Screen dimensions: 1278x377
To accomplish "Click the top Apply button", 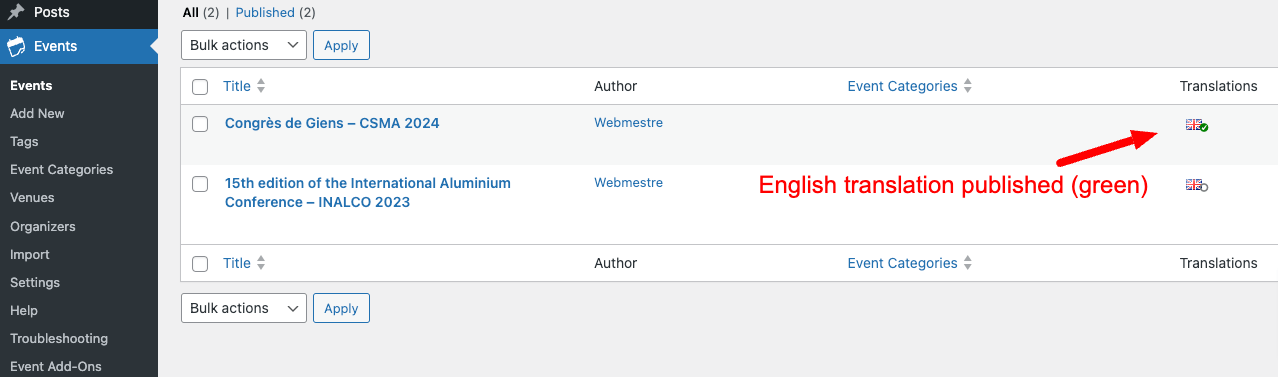I will click(x=341, y=45).
